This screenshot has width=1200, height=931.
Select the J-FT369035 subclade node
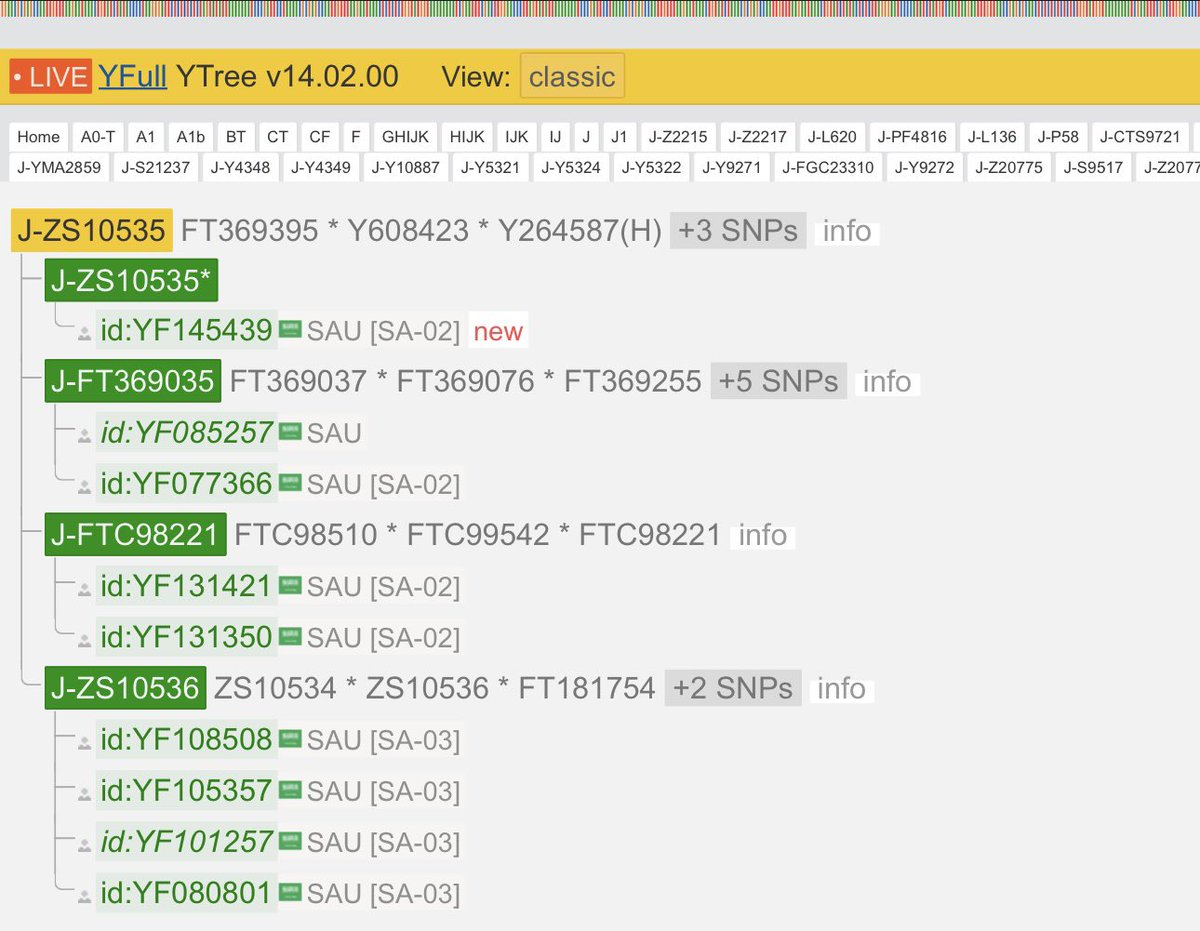[132, 382]
